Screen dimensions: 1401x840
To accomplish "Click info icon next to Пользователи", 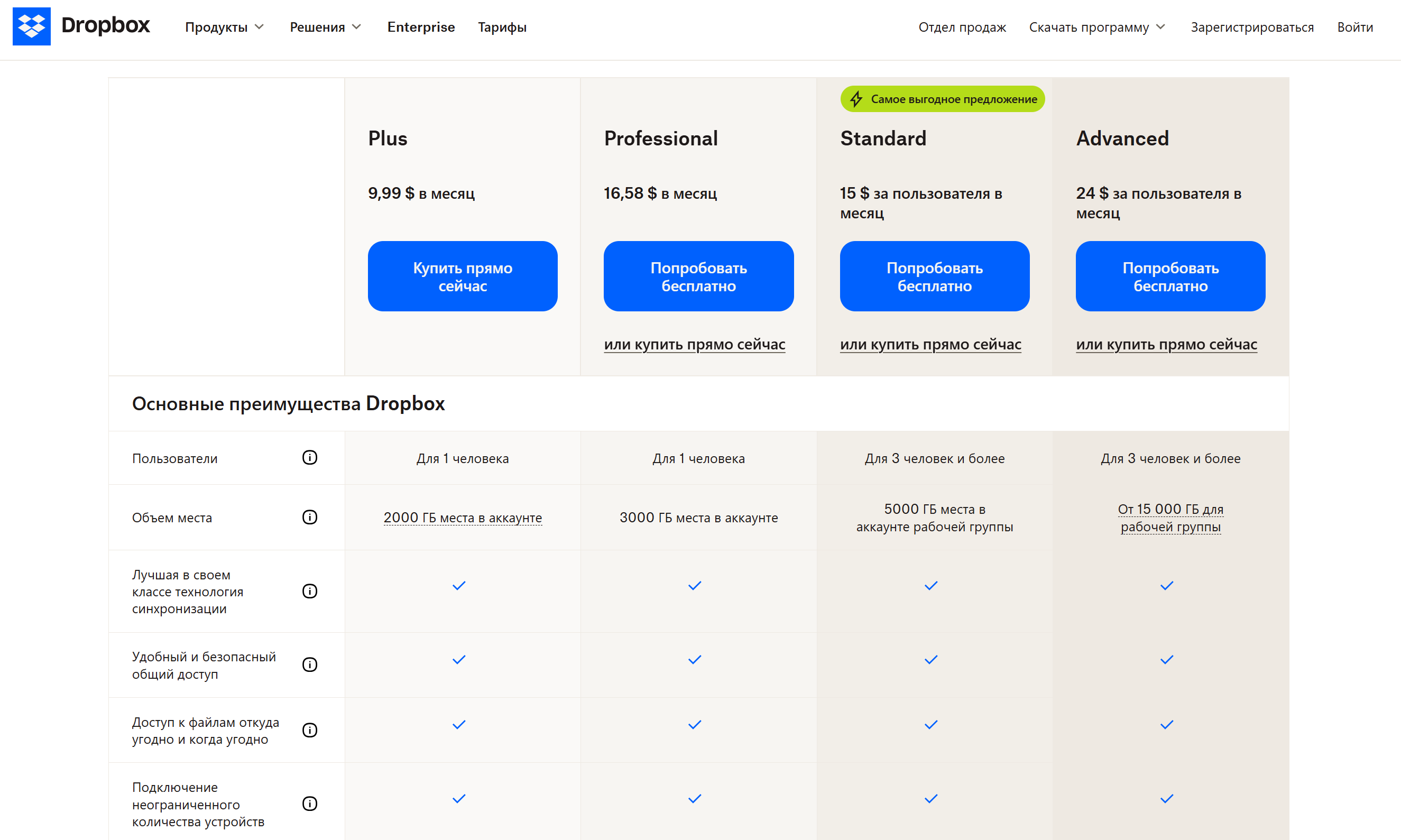I will [x=310, y=457].
